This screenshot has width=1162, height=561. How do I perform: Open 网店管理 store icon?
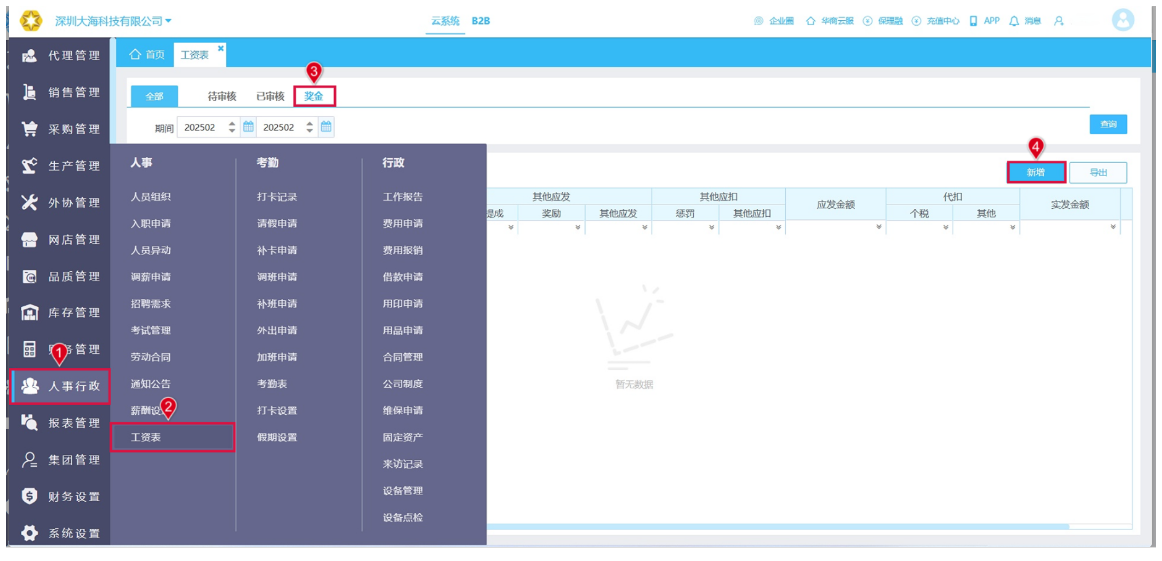tap(29, 239)
